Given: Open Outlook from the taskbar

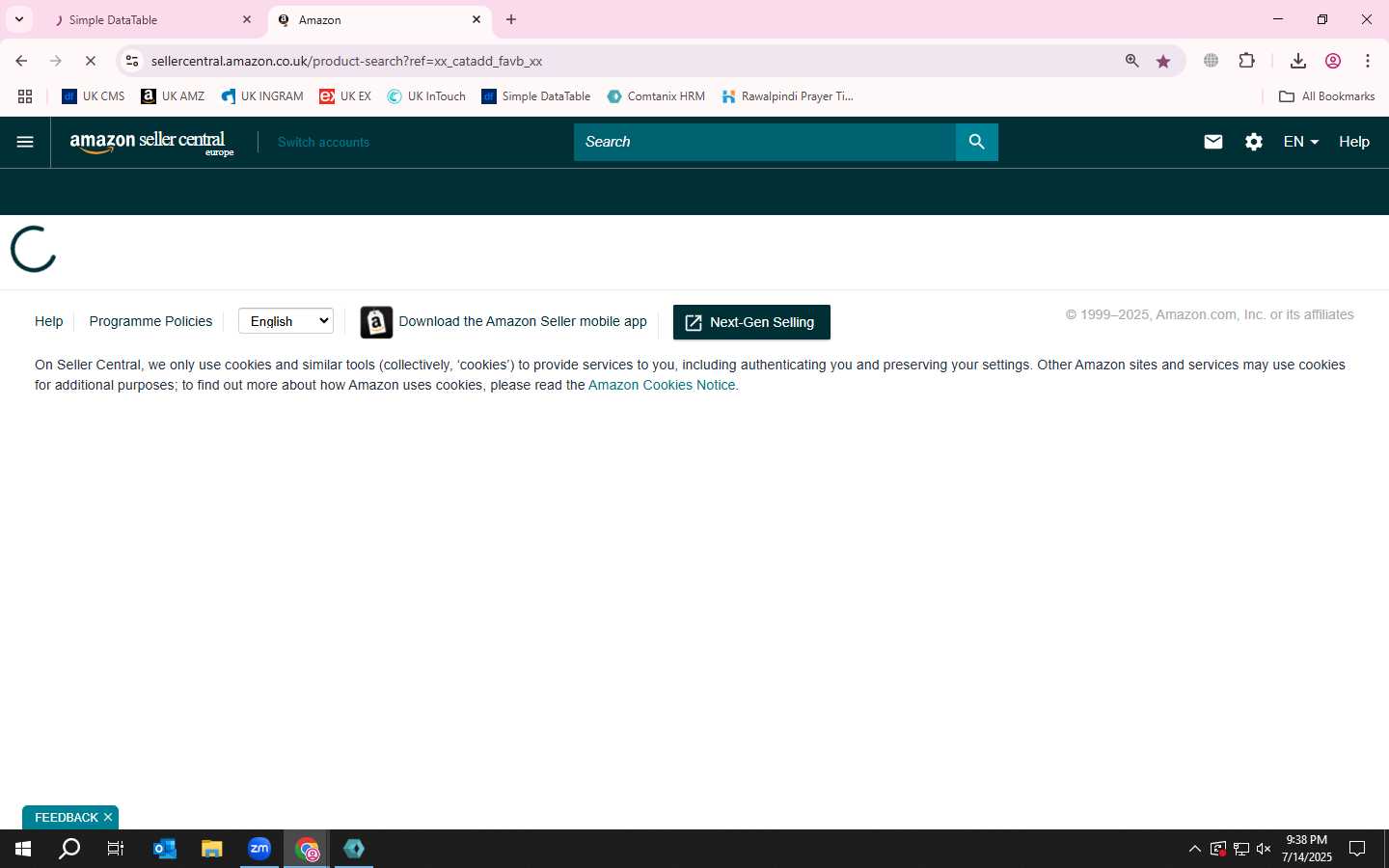Looking at the screenshot, I should pyautogui.click(x=165, y=849).
